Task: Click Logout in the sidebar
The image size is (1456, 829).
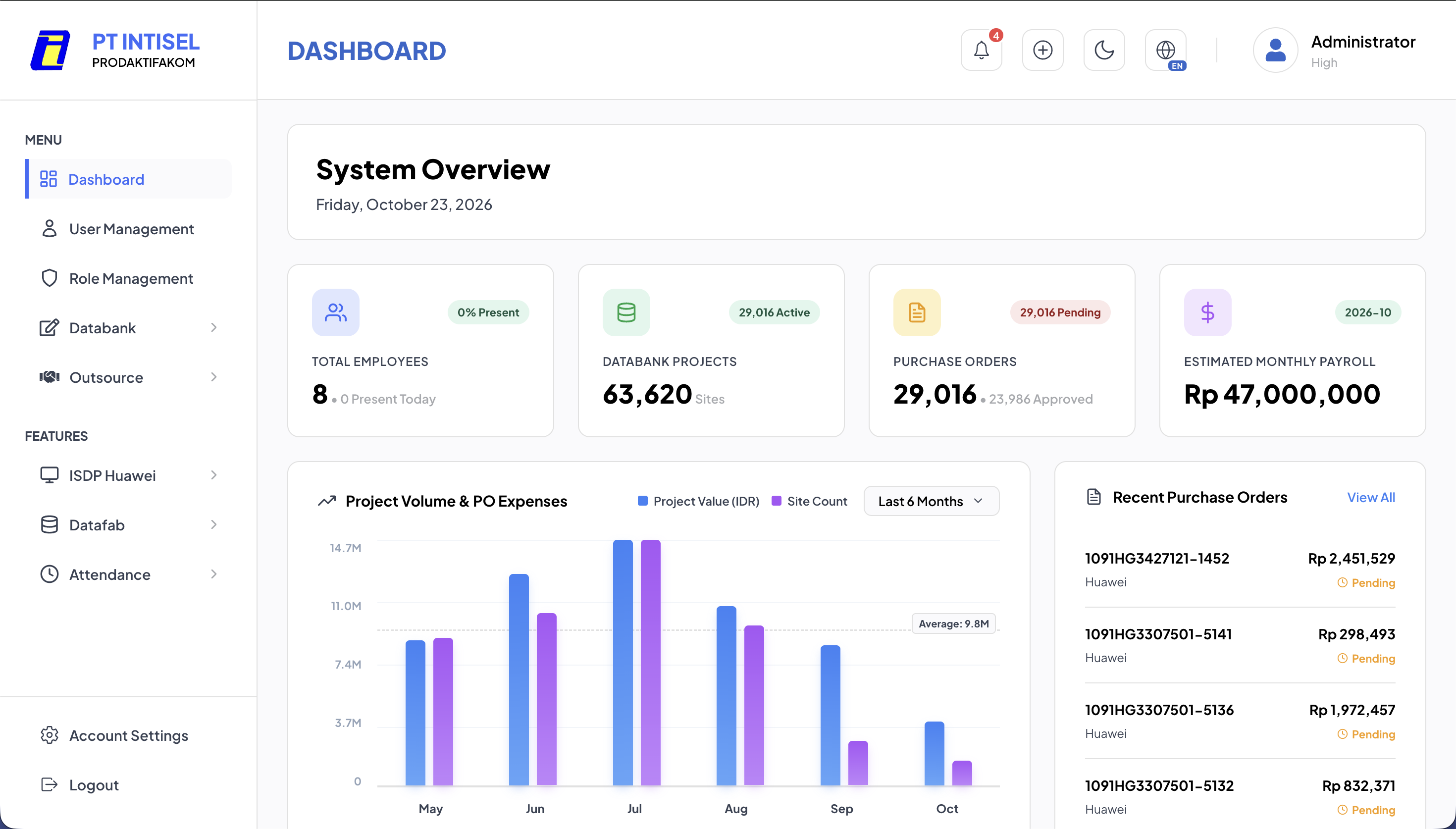Action: (128, 784)
